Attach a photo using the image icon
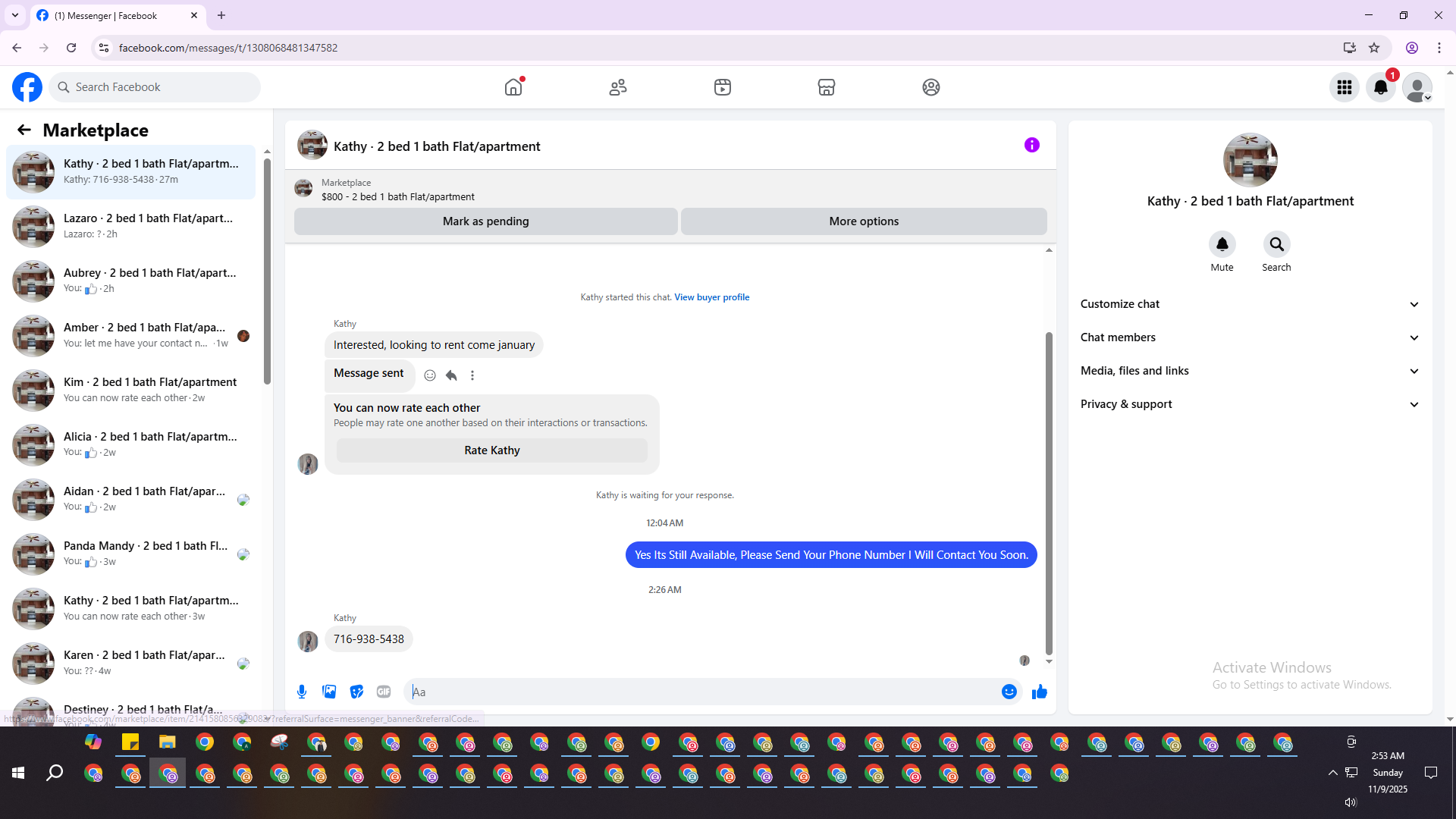Viewport: 1456px width, 819px height. coord(329,692)
